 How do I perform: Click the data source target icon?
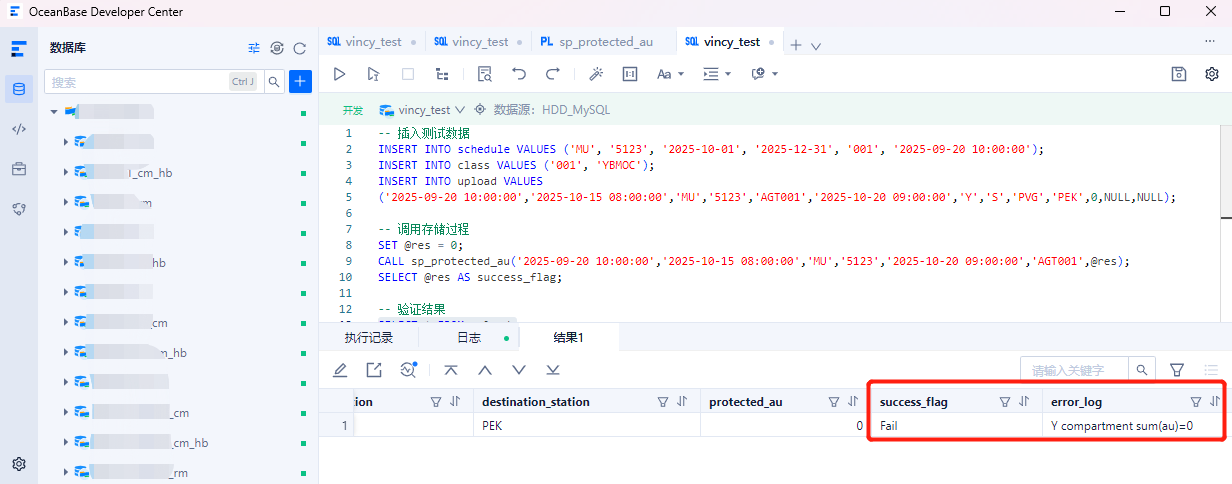click(480, 110)
